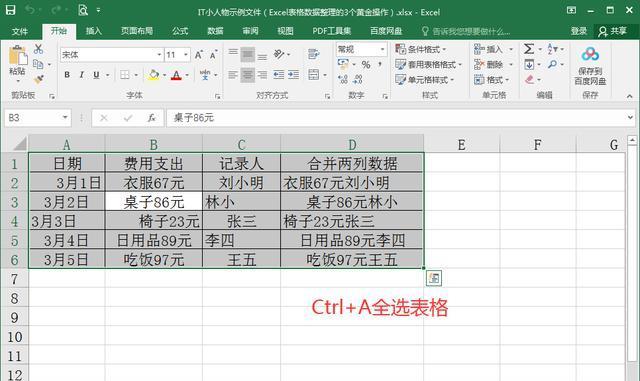The image size is (640, 381).
Task: Increase font size with larger A icon
Action: [199, 55]
